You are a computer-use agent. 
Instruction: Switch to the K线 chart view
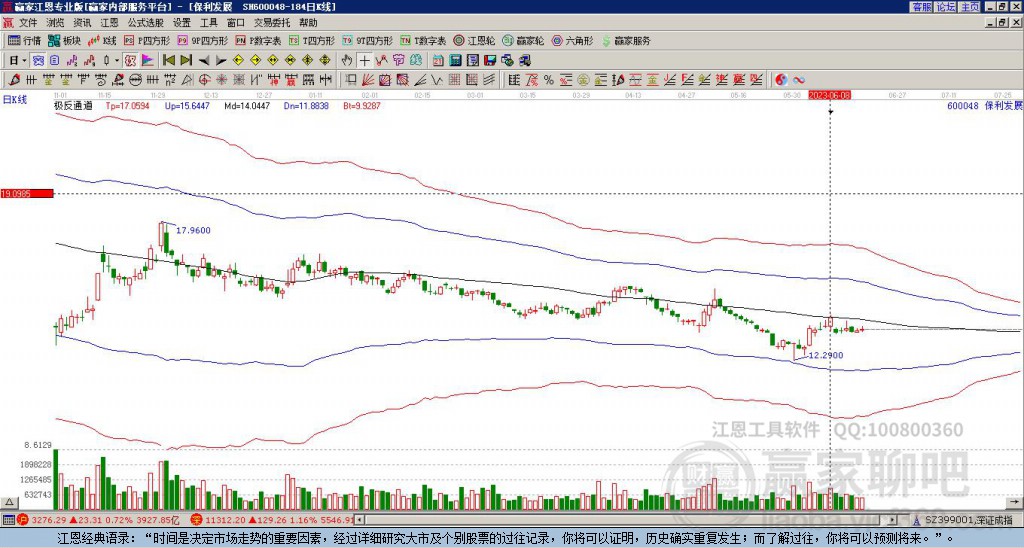pos(103,40)
